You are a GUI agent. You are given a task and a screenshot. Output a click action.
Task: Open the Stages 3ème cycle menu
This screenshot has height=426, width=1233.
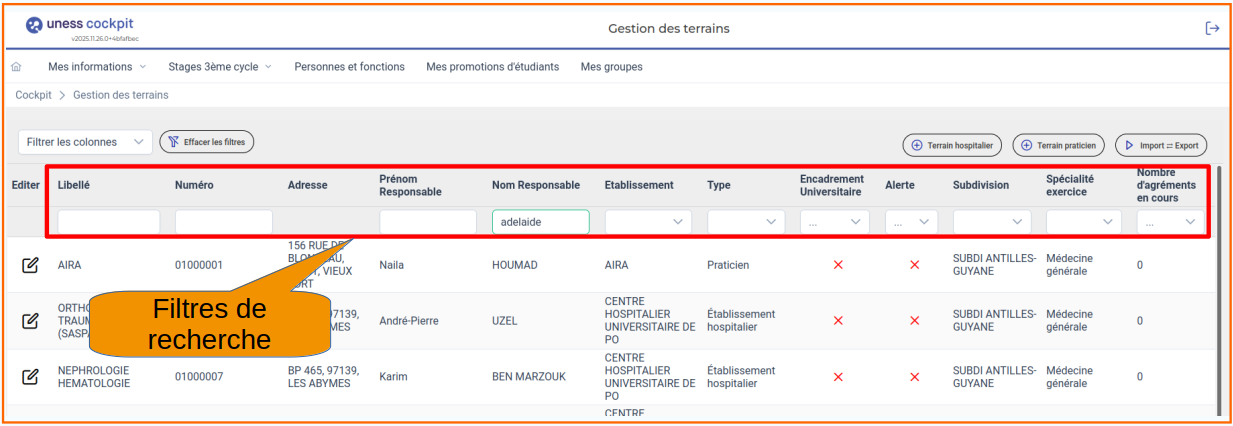tap(219, 67)
